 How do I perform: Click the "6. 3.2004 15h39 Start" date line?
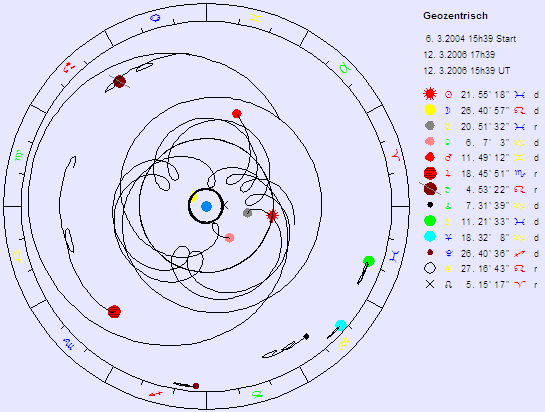pos(471,39)
